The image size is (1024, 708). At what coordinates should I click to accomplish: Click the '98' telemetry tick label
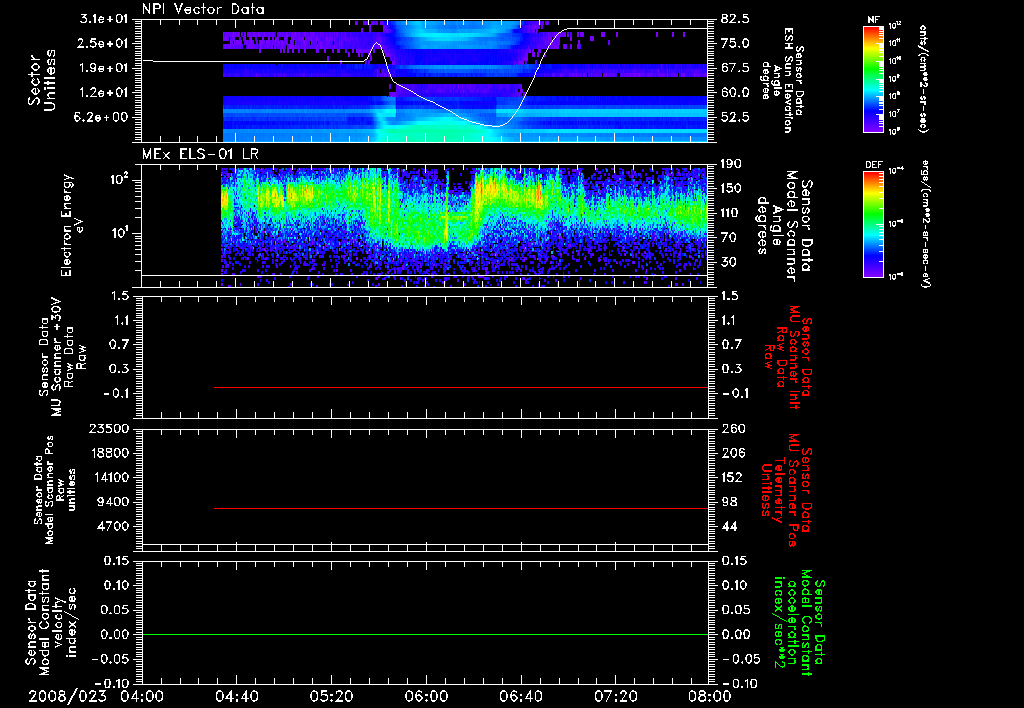[729, 502]
